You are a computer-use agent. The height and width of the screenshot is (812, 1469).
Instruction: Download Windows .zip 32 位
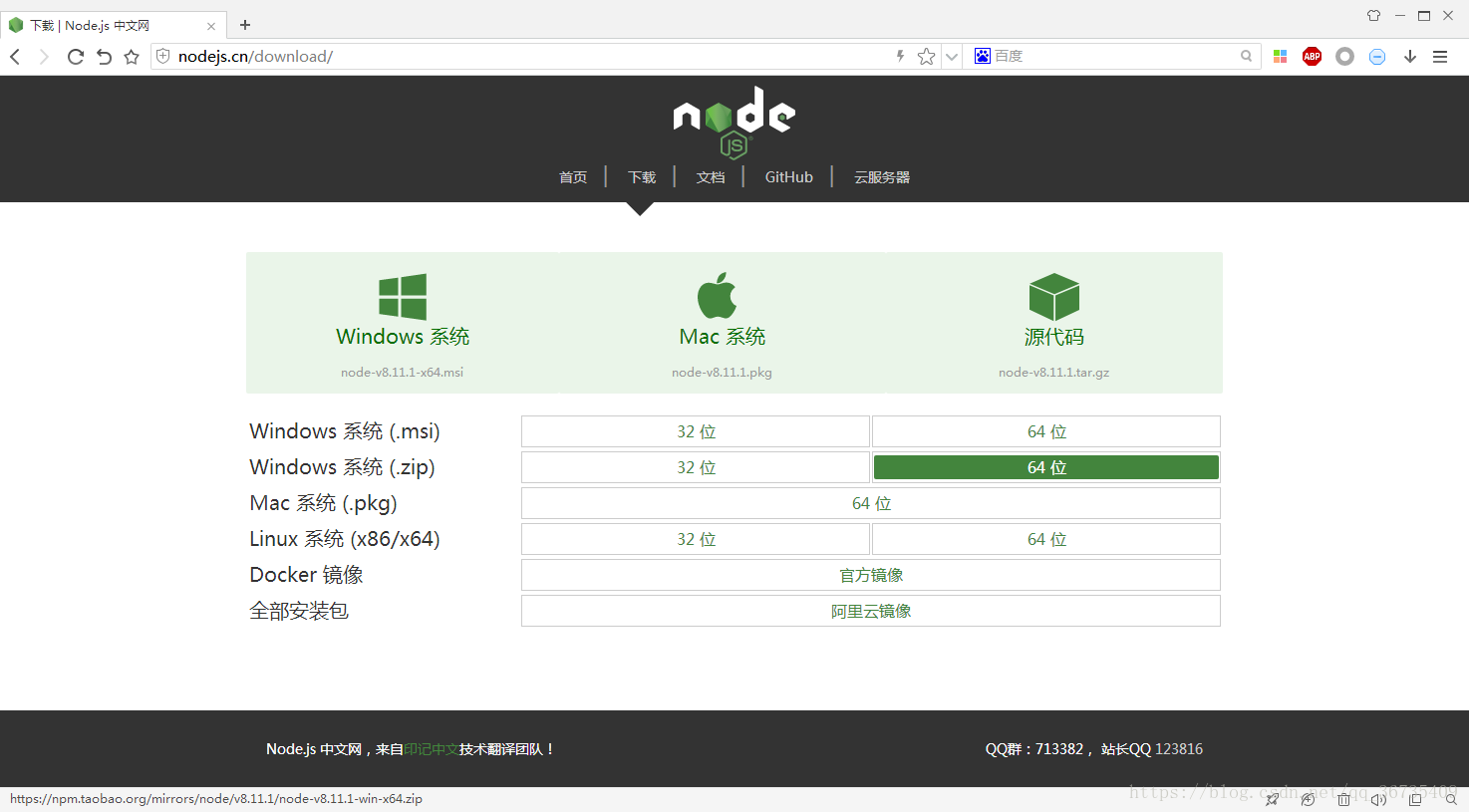[696, 467]
